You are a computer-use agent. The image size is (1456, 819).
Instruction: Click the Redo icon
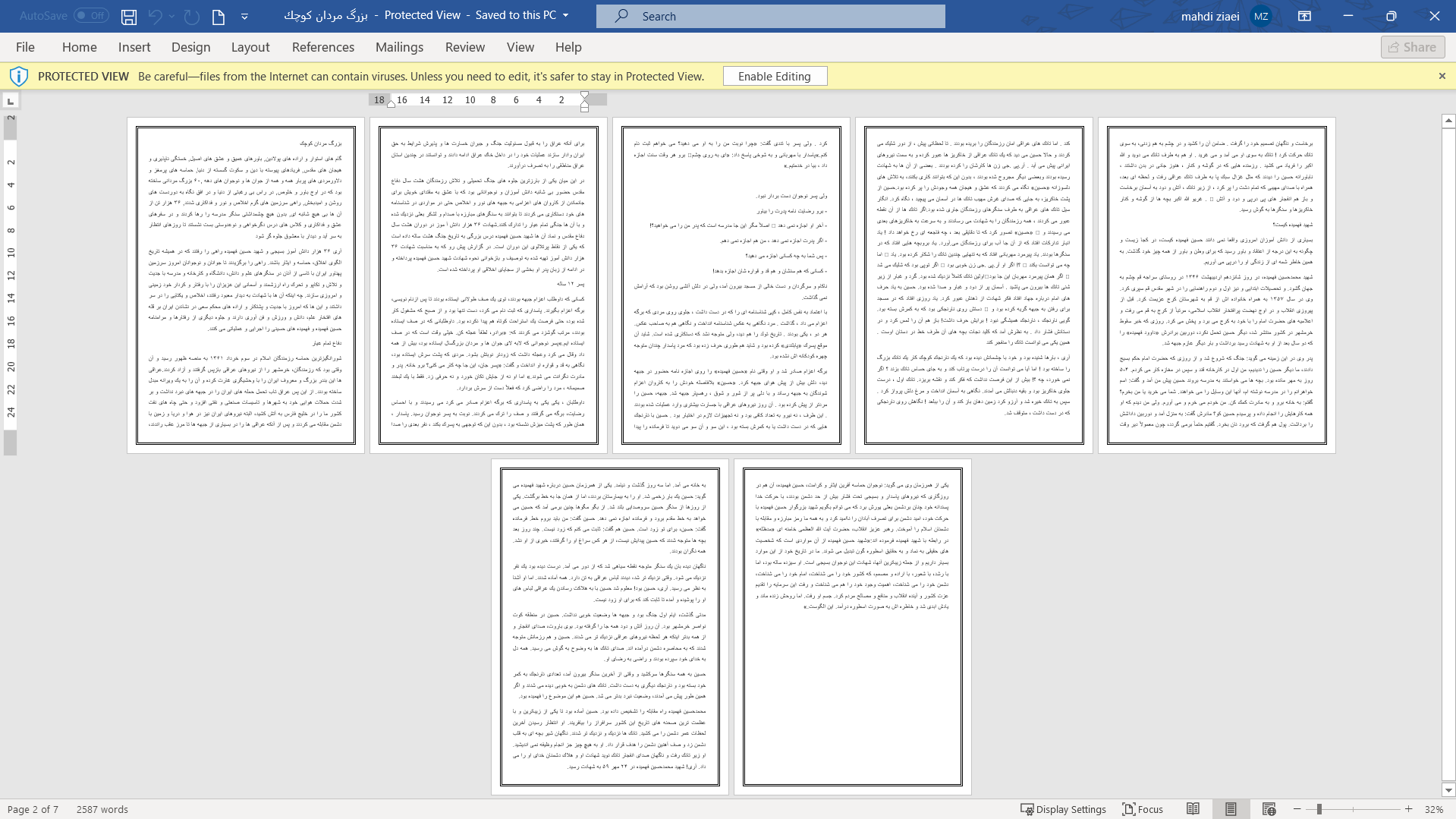pos(192,16)
